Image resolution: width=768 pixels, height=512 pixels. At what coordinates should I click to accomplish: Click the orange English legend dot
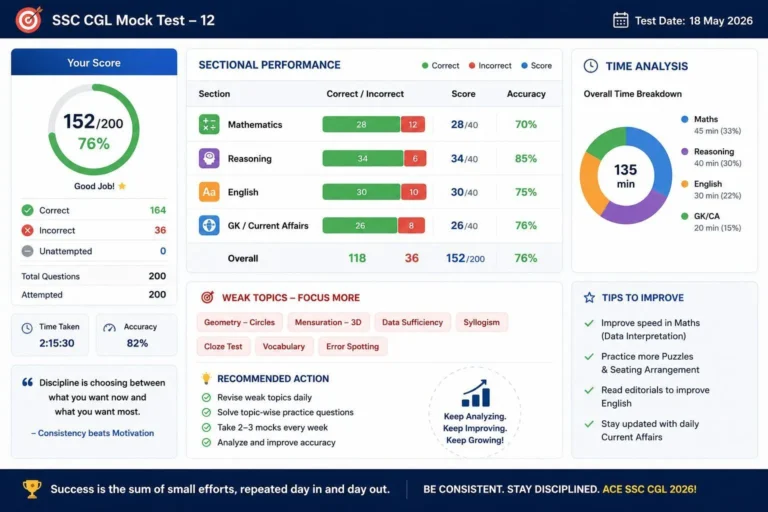click(x=685, y=184)
